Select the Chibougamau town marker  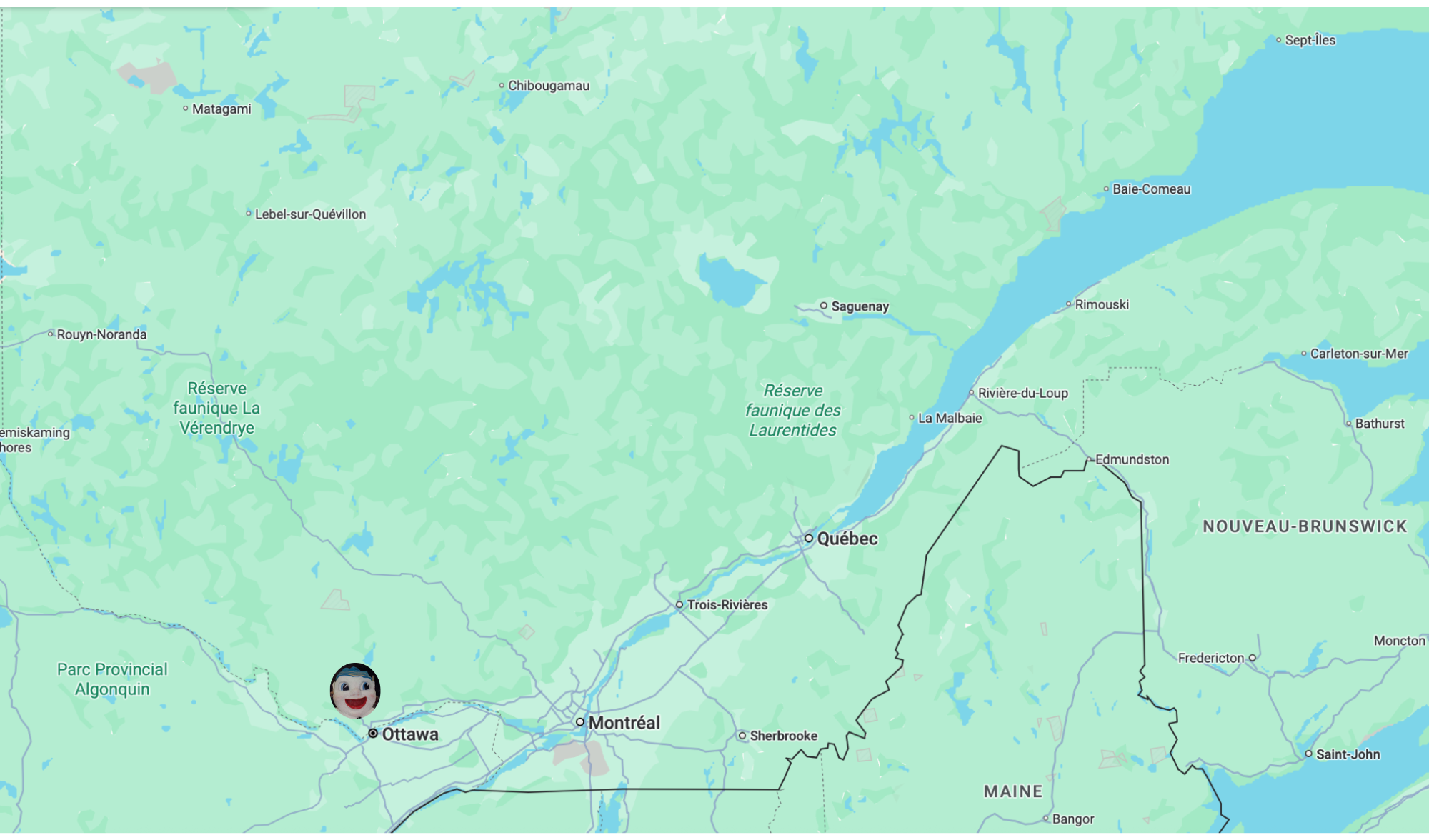[x=502, y=86]
